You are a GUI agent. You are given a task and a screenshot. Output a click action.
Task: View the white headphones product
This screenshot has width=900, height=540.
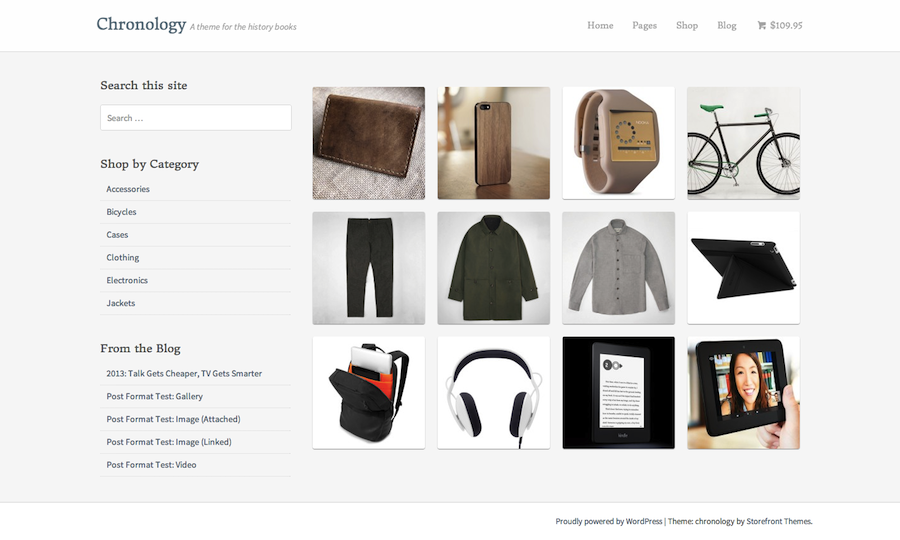pos(494,393)
